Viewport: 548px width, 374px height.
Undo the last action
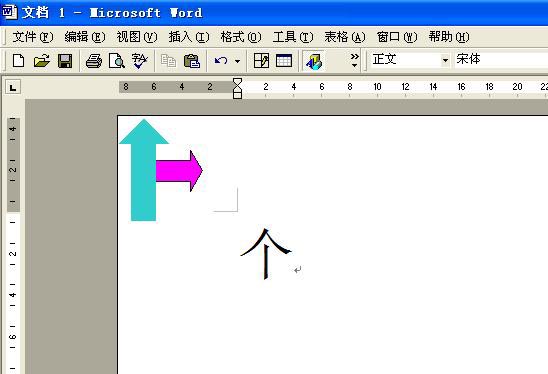[221, 61]
